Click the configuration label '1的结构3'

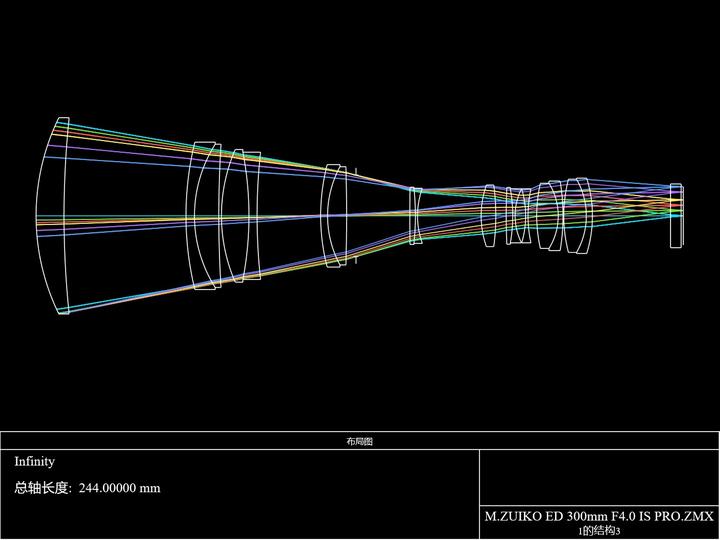(599, 531)
